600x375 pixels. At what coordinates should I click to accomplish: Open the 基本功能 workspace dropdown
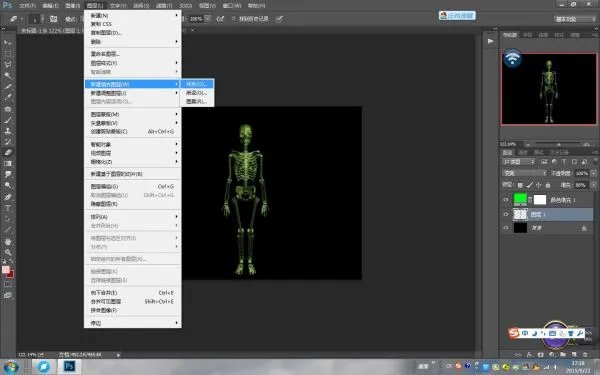[x=575, y=19]
